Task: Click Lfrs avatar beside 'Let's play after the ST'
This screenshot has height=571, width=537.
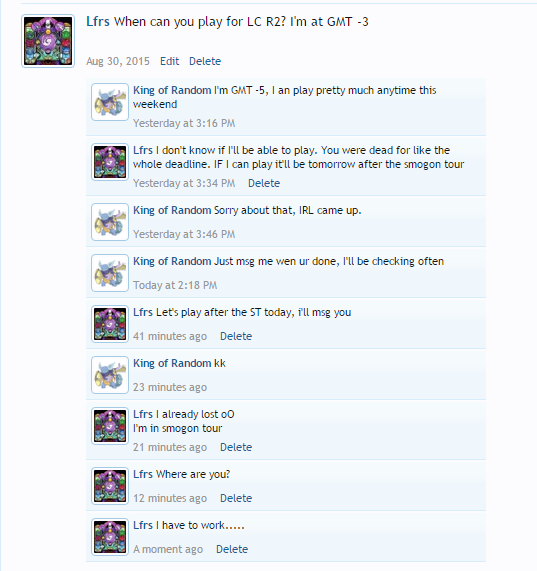Action: 110,324
